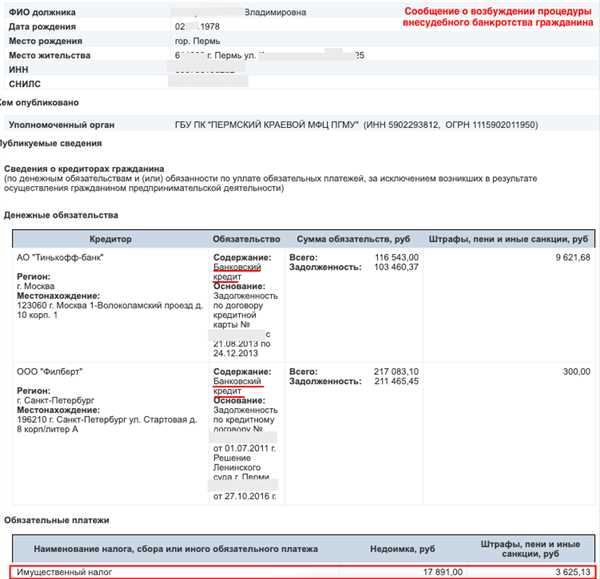
Task: Click the 'ФИО должника' label
Action: [42, 12]
